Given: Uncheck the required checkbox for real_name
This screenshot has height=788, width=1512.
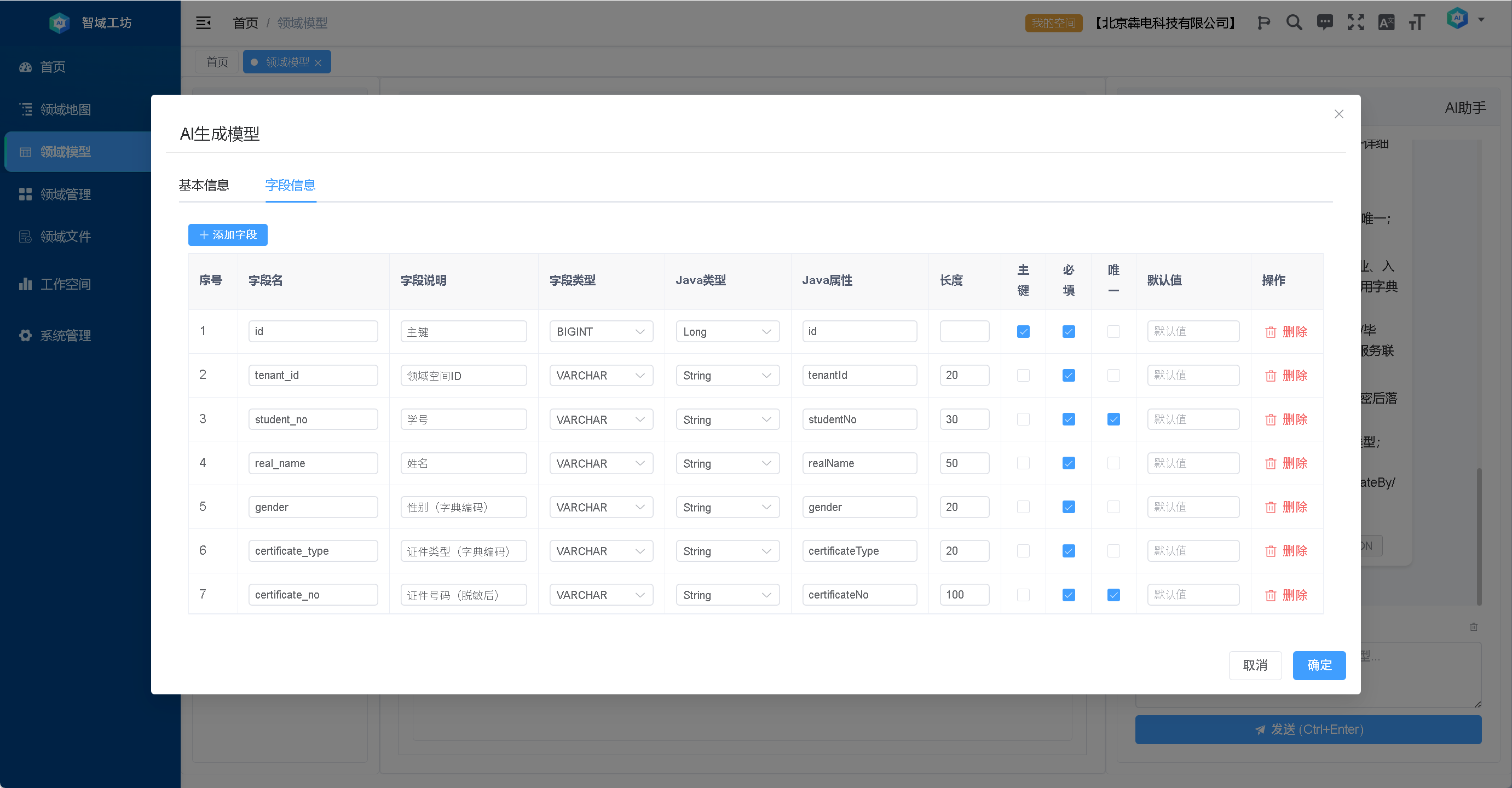Looking at the screenshot, I should [x=1068, y=463].
